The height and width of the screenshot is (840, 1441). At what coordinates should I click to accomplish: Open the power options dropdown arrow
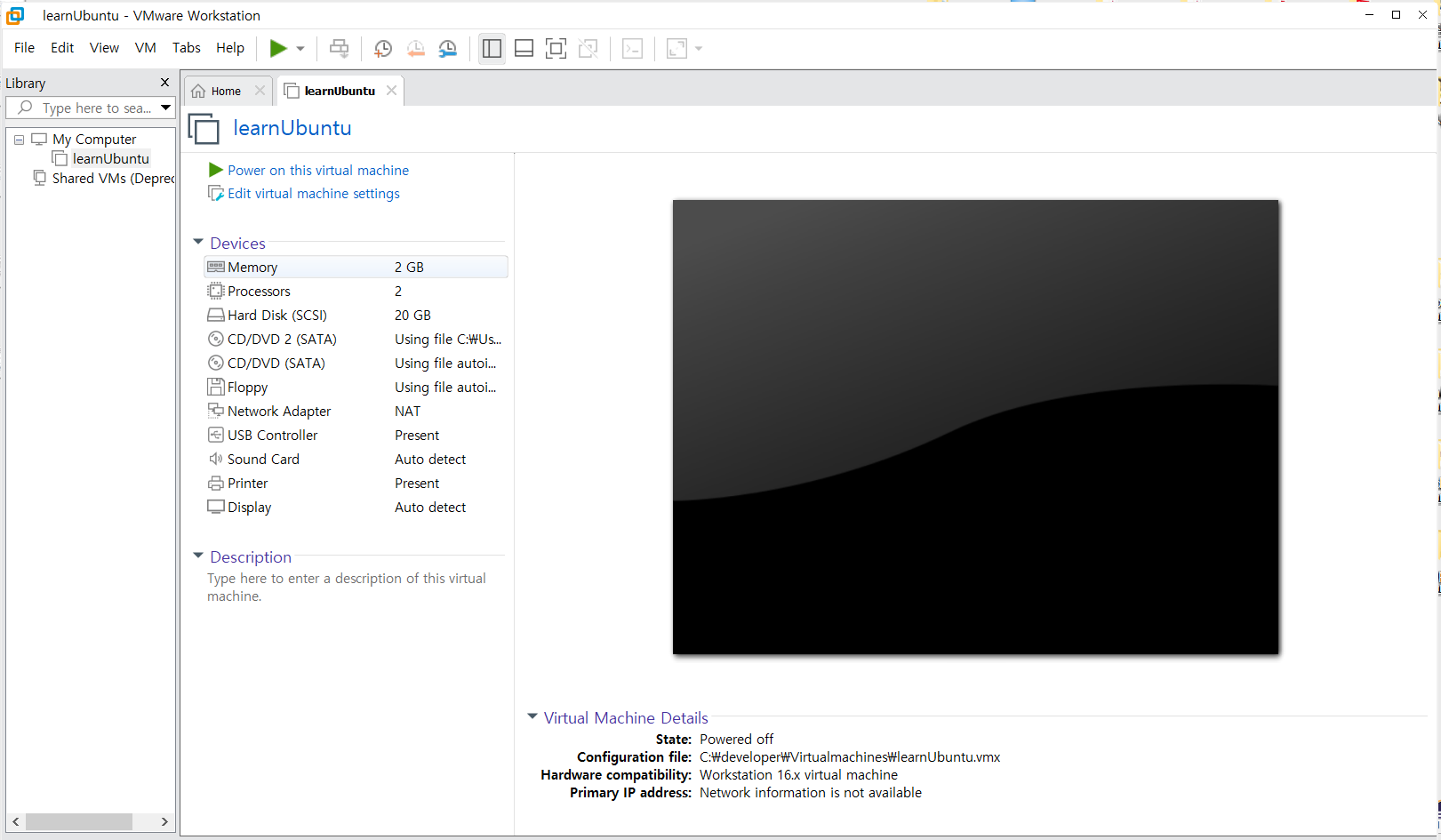pyautogui.click(x=300, y=49)
